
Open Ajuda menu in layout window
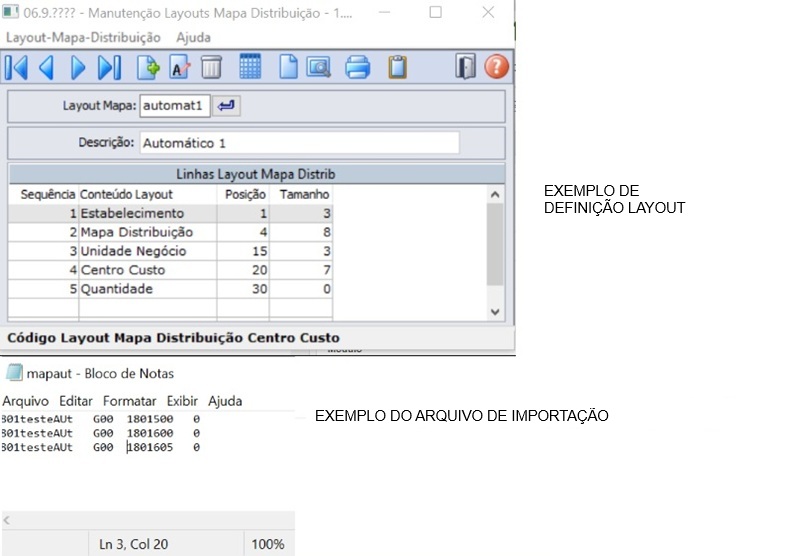(193, 37)
